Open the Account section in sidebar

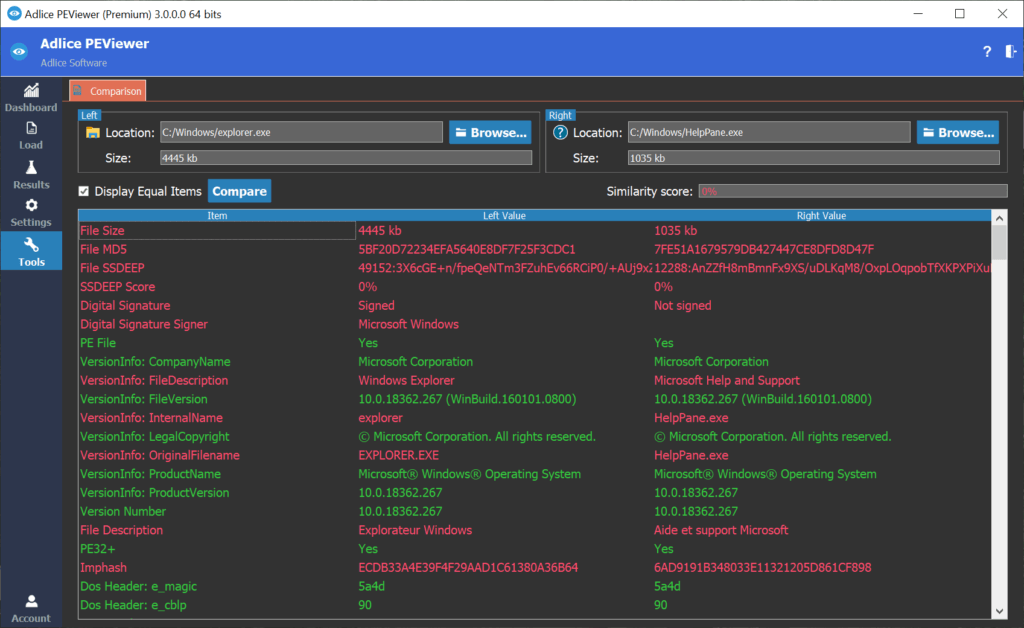[x=30, y=608]
